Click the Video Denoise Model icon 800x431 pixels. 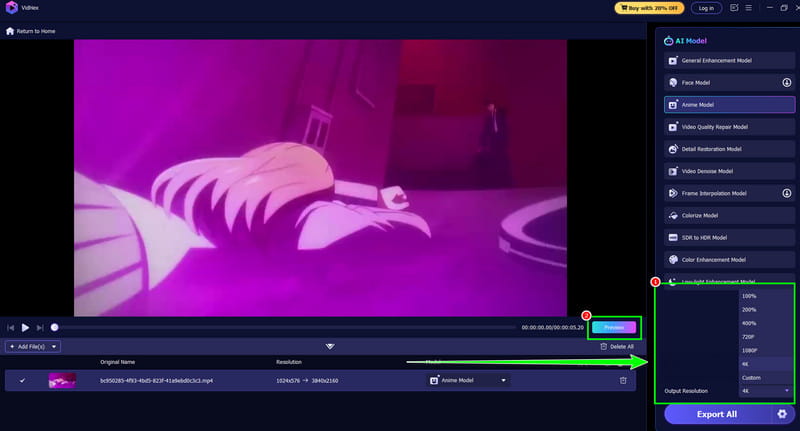coord(673,171)
